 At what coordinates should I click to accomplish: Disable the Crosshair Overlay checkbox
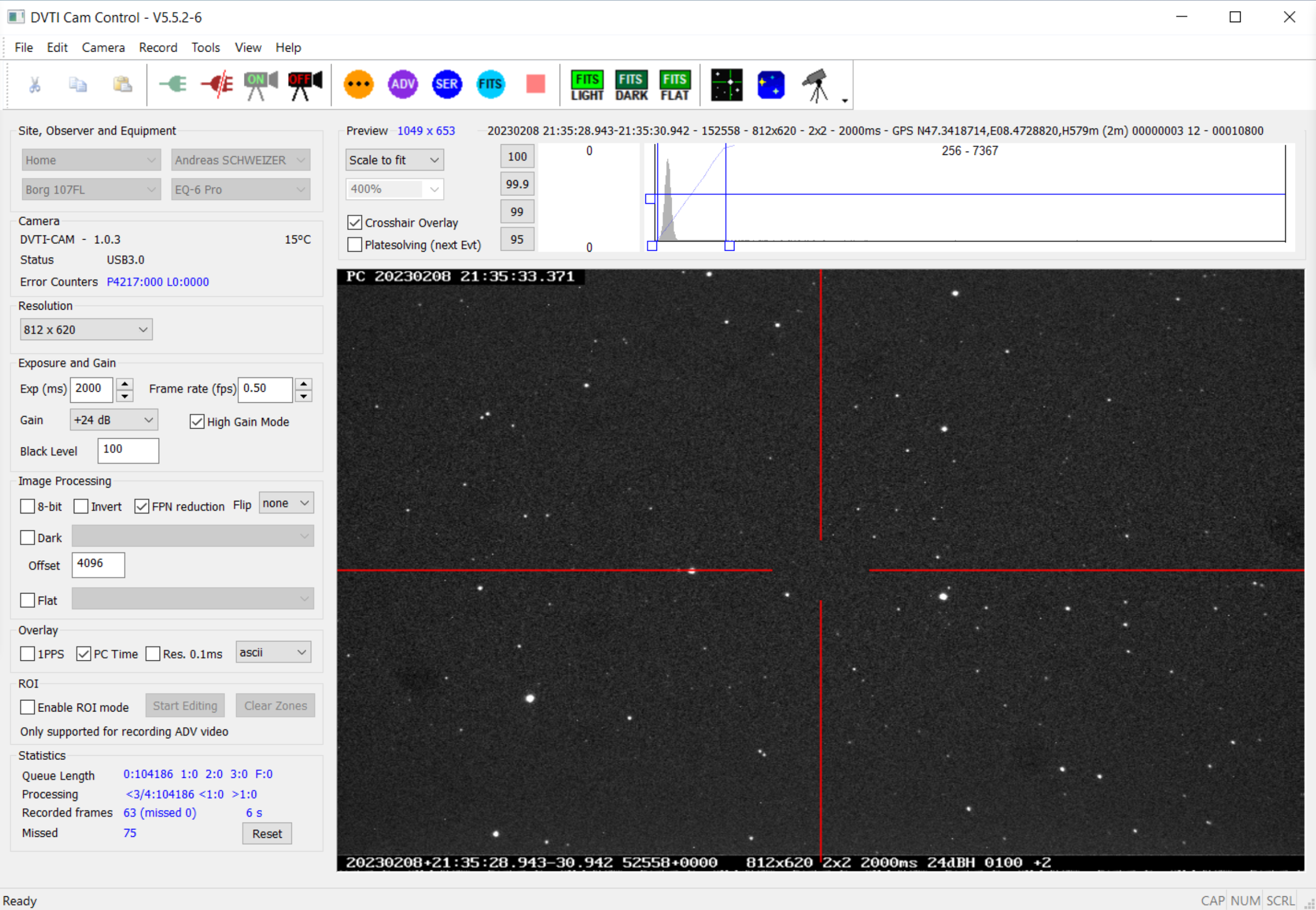pos(355,222)
